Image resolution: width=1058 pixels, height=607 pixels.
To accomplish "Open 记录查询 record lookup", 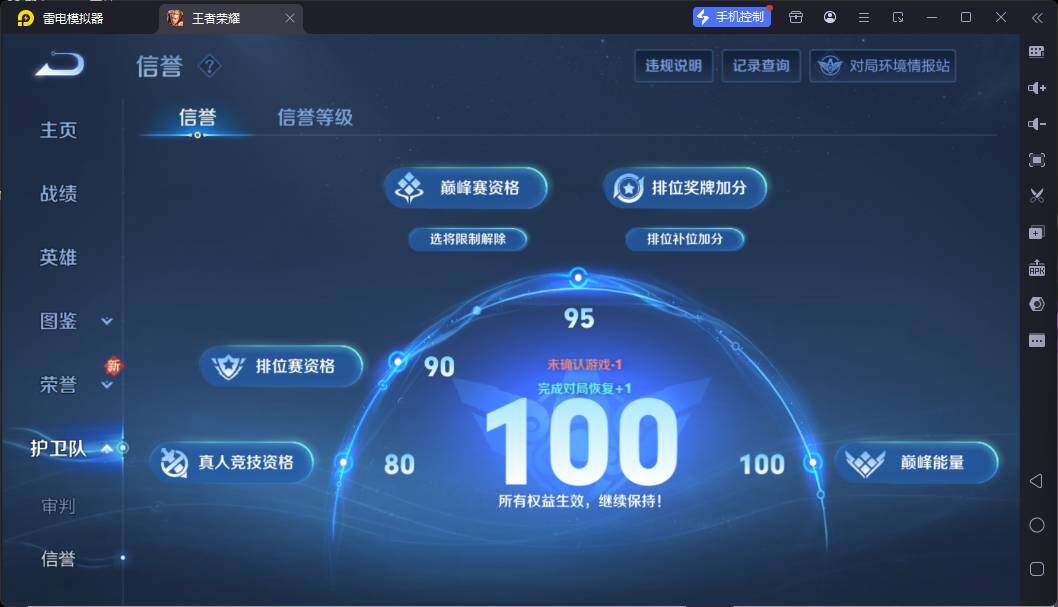I will [761, 65].
